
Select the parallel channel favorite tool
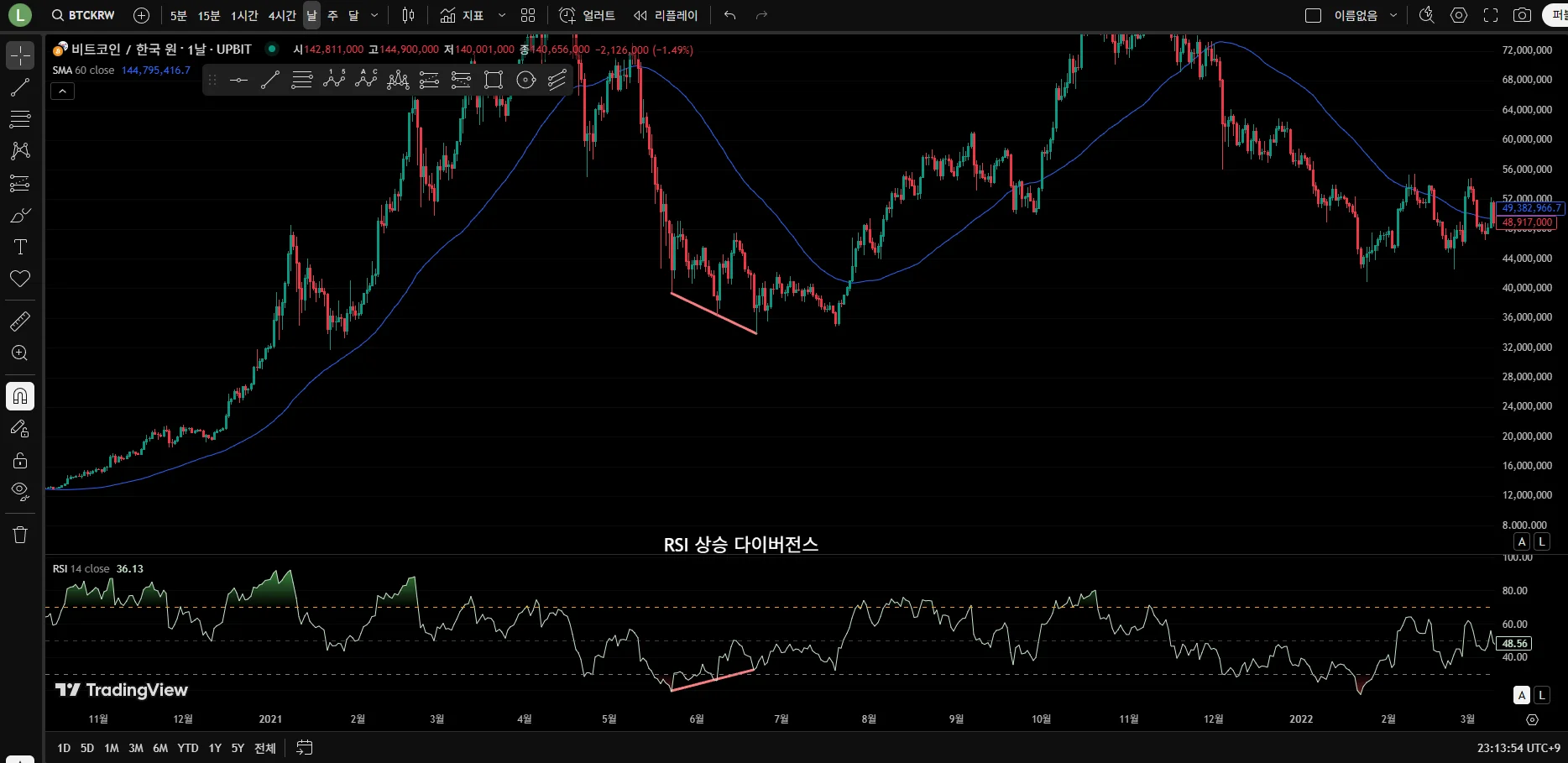click(557, 80)
